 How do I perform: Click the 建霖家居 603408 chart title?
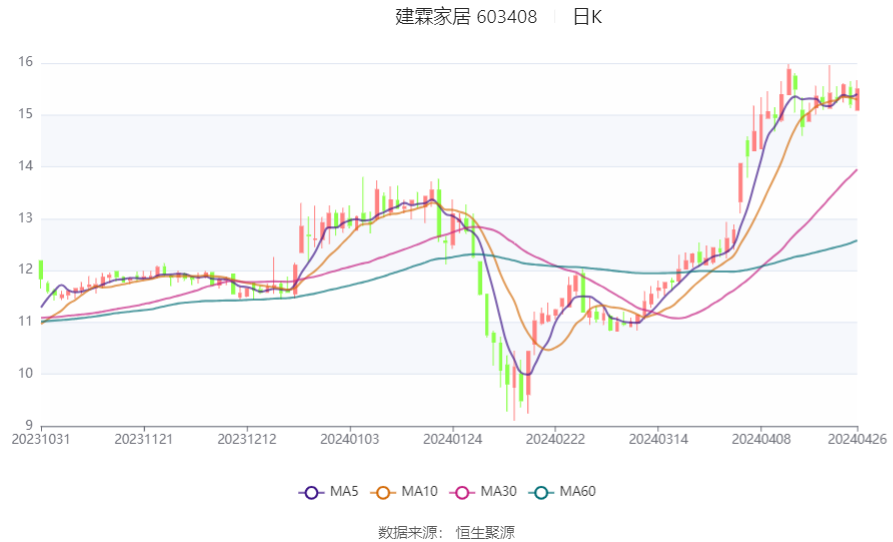tap(466, 17)
